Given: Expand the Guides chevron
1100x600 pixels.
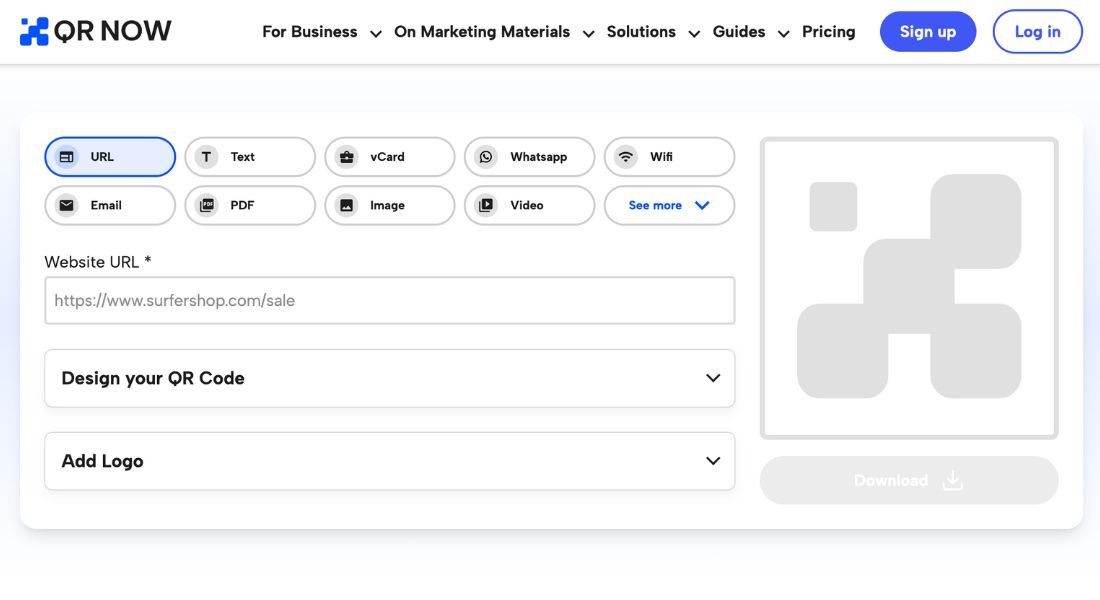Looking at the screenshot, I should click(784, 34).
